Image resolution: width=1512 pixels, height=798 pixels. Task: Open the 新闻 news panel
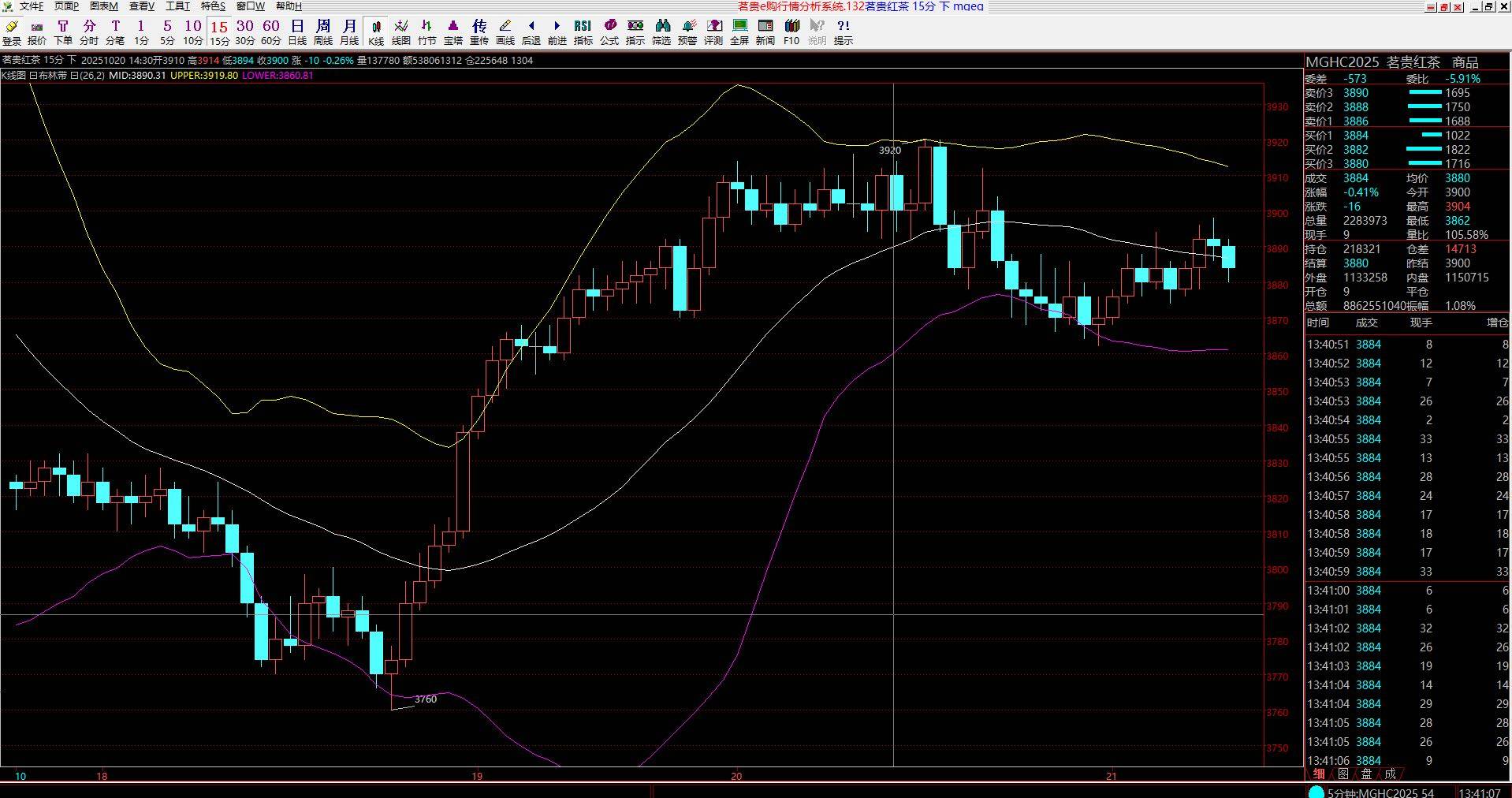coord(765,32)
